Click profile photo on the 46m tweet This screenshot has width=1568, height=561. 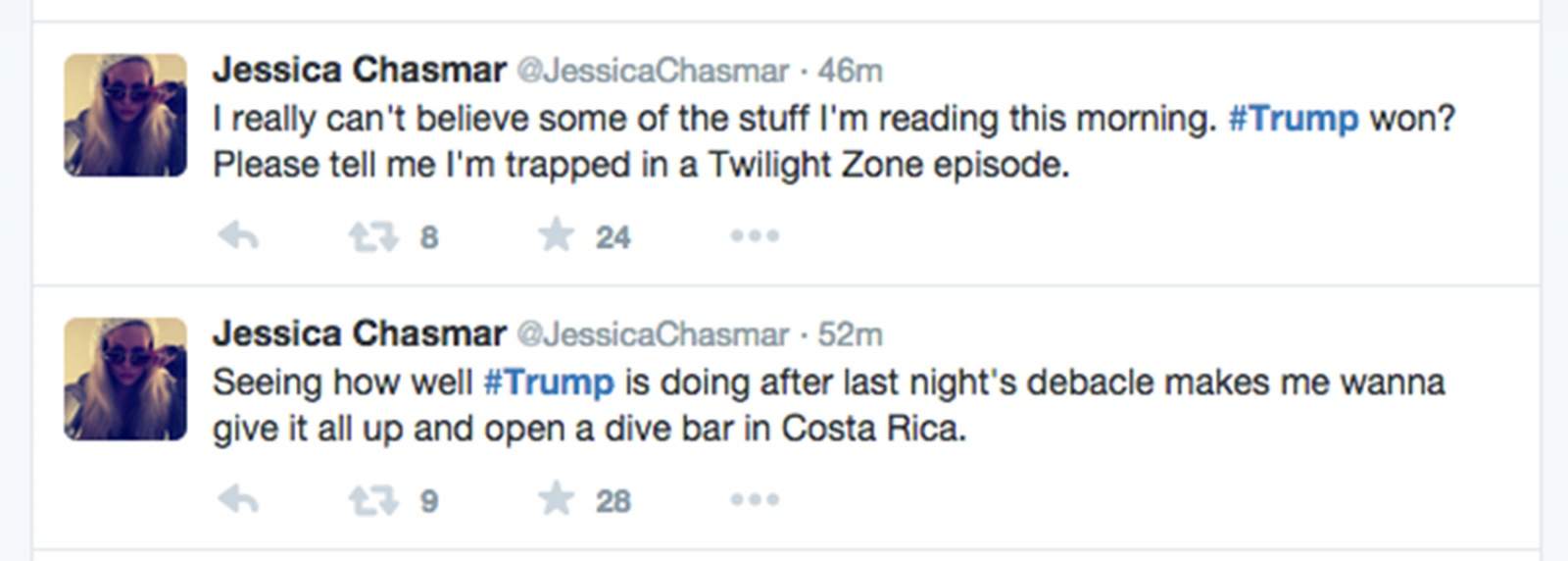pyautogui.click(x=125, y=116)
